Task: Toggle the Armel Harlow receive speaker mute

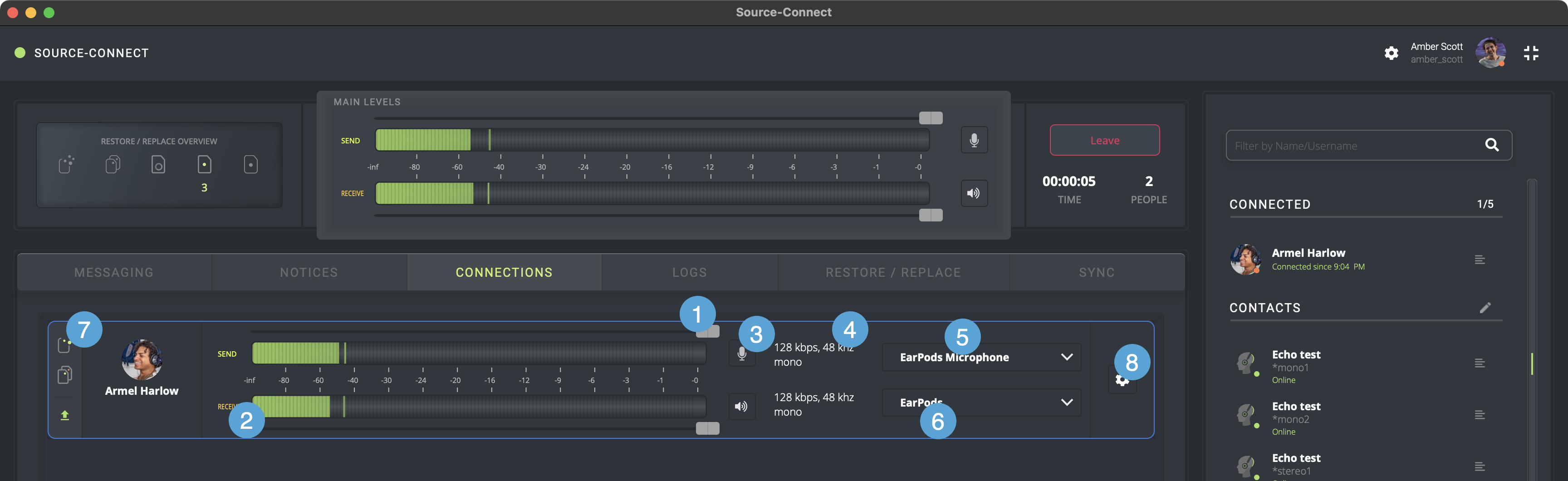Action: (x=741, y=406)
